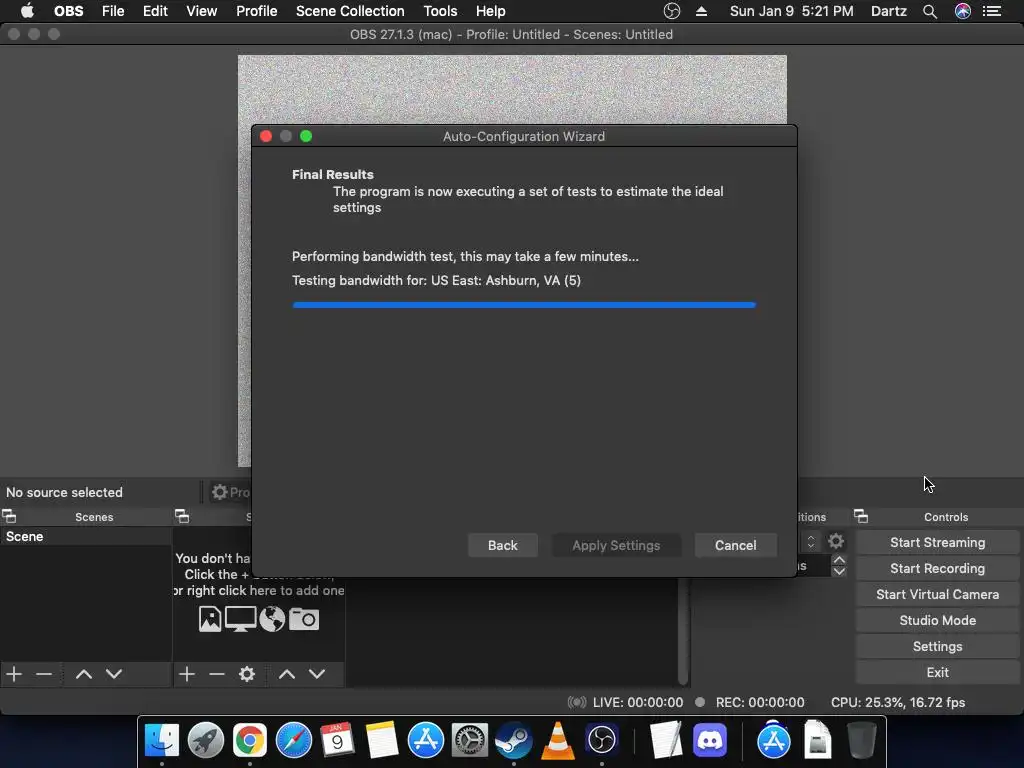Open Notification Center list icon
Image resolution: width=1024 pixels, height=768 pixels.
(992, 11)
